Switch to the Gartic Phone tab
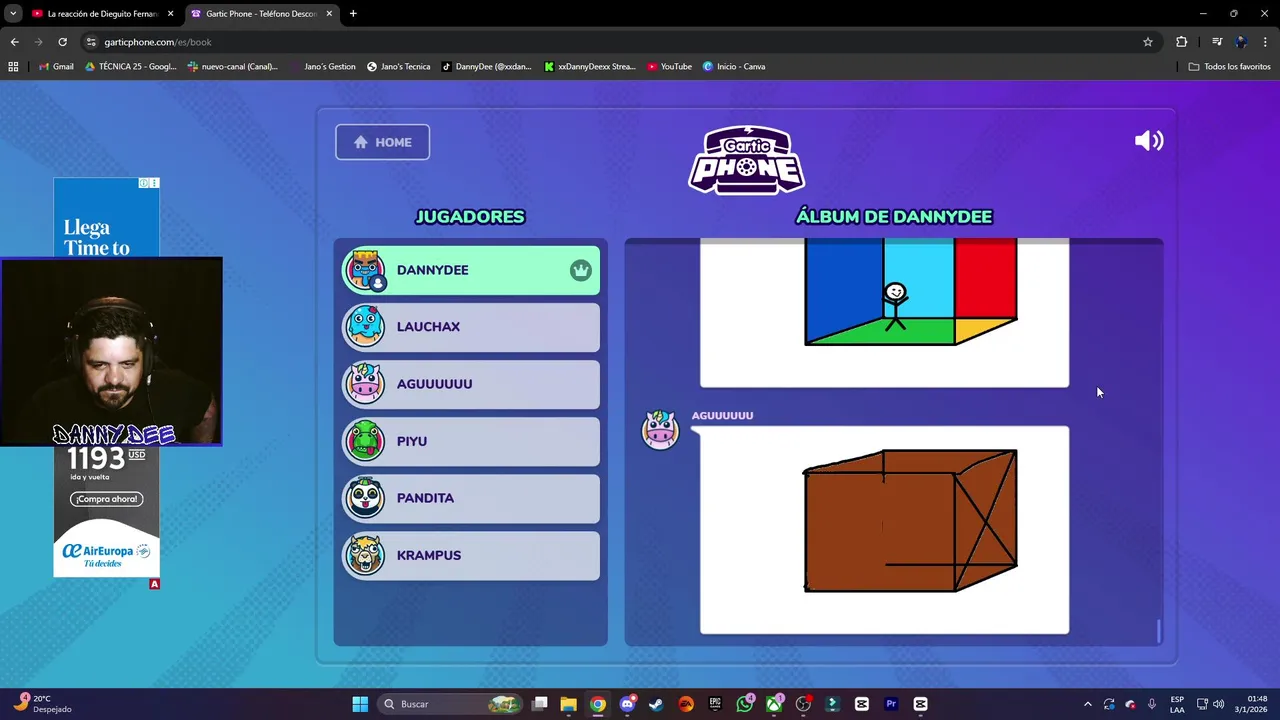This screenshot has width=1280, height=720. coord(262,14)
